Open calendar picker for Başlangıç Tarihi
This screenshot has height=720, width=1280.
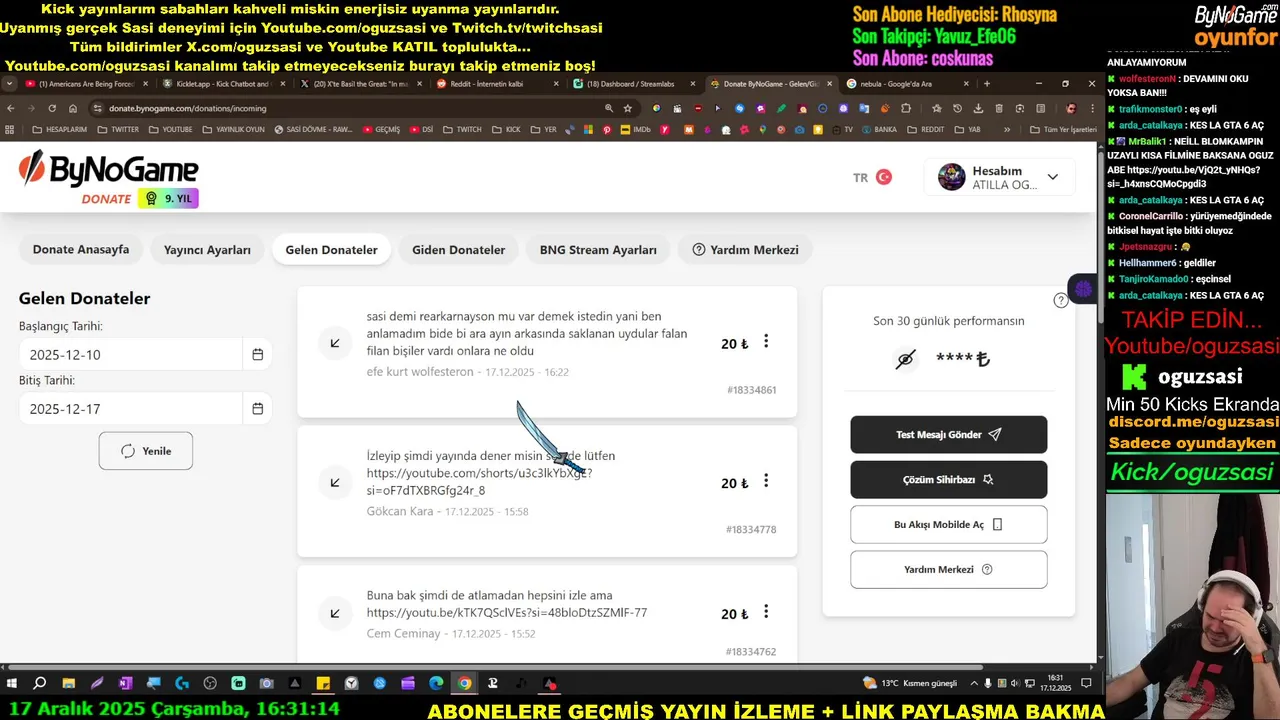click(257, 354)
